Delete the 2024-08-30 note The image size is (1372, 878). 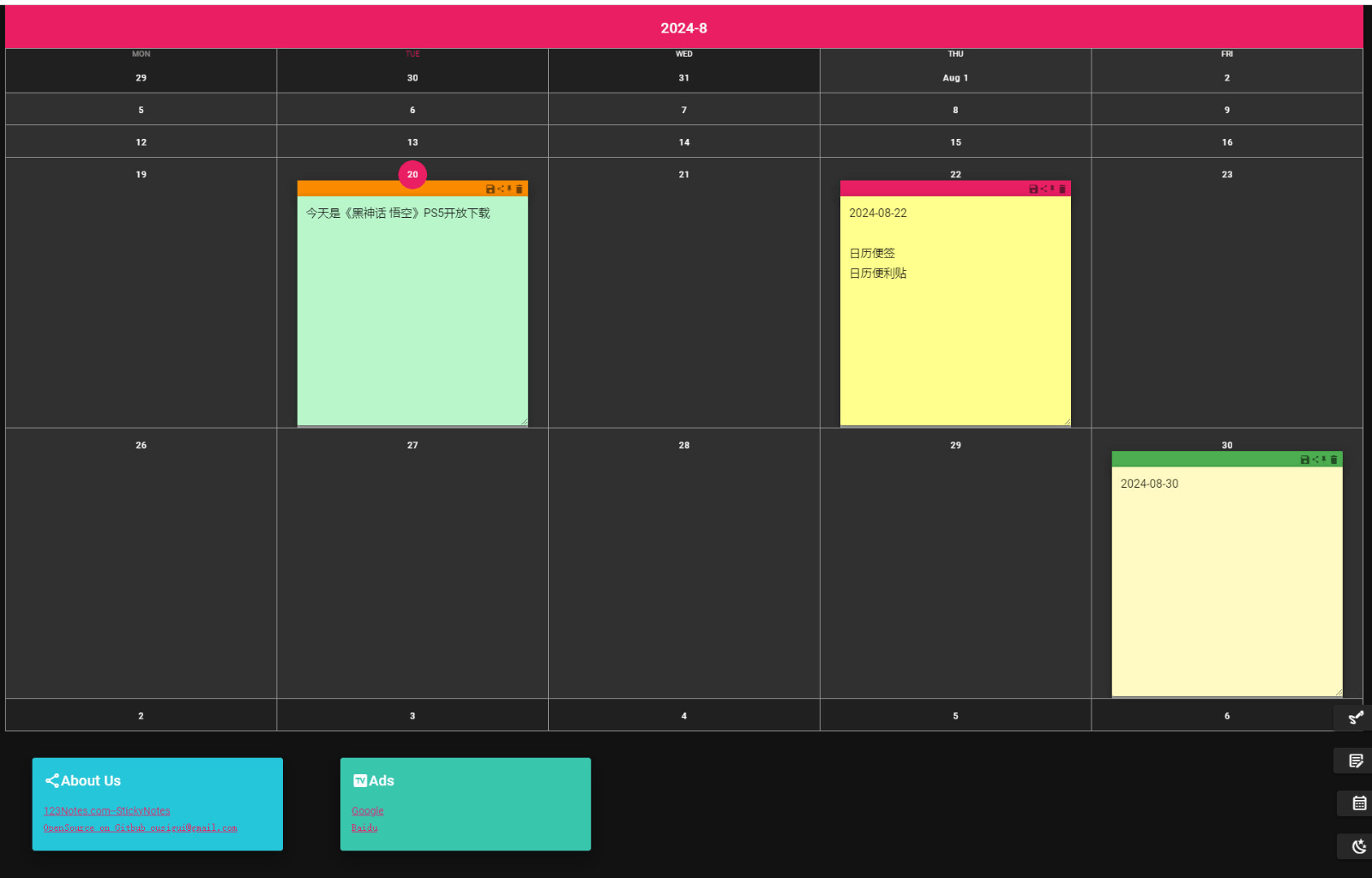click(1333, 460)
